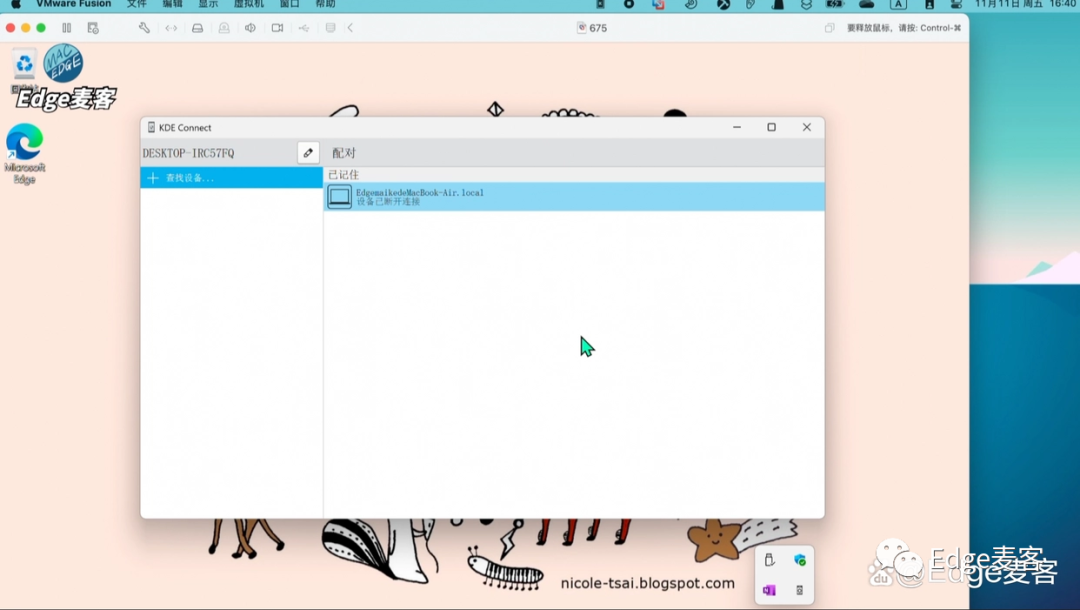Click the screen recording circle icon in menu bar
The height and width of the screenshot is (610, 1080).
pyautogui.click(x=629, y=4)
